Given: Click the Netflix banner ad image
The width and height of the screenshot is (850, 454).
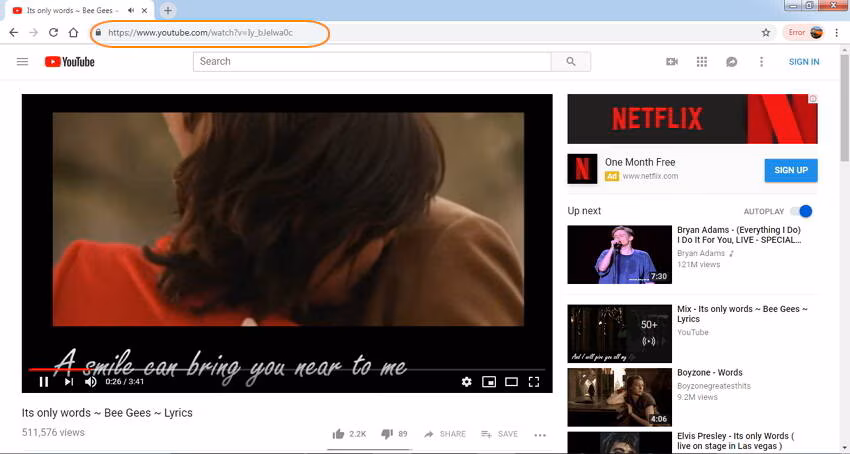Looking at the screenshot, I should click(x=692, y=119).
